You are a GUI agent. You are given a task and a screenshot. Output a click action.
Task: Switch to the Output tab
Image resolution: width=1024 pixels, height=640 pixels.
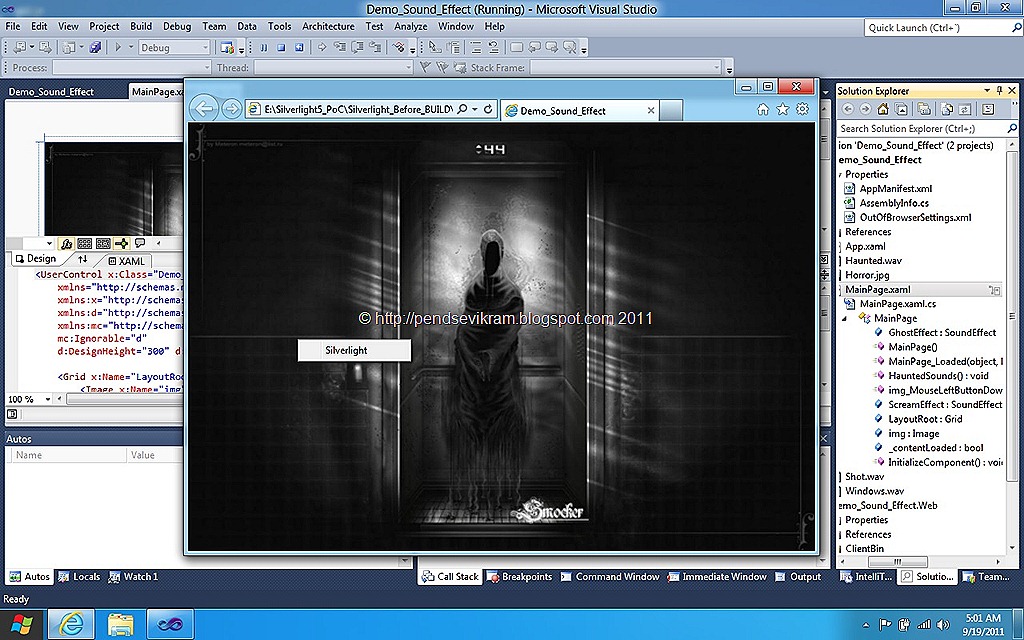(x=798, y=577)
